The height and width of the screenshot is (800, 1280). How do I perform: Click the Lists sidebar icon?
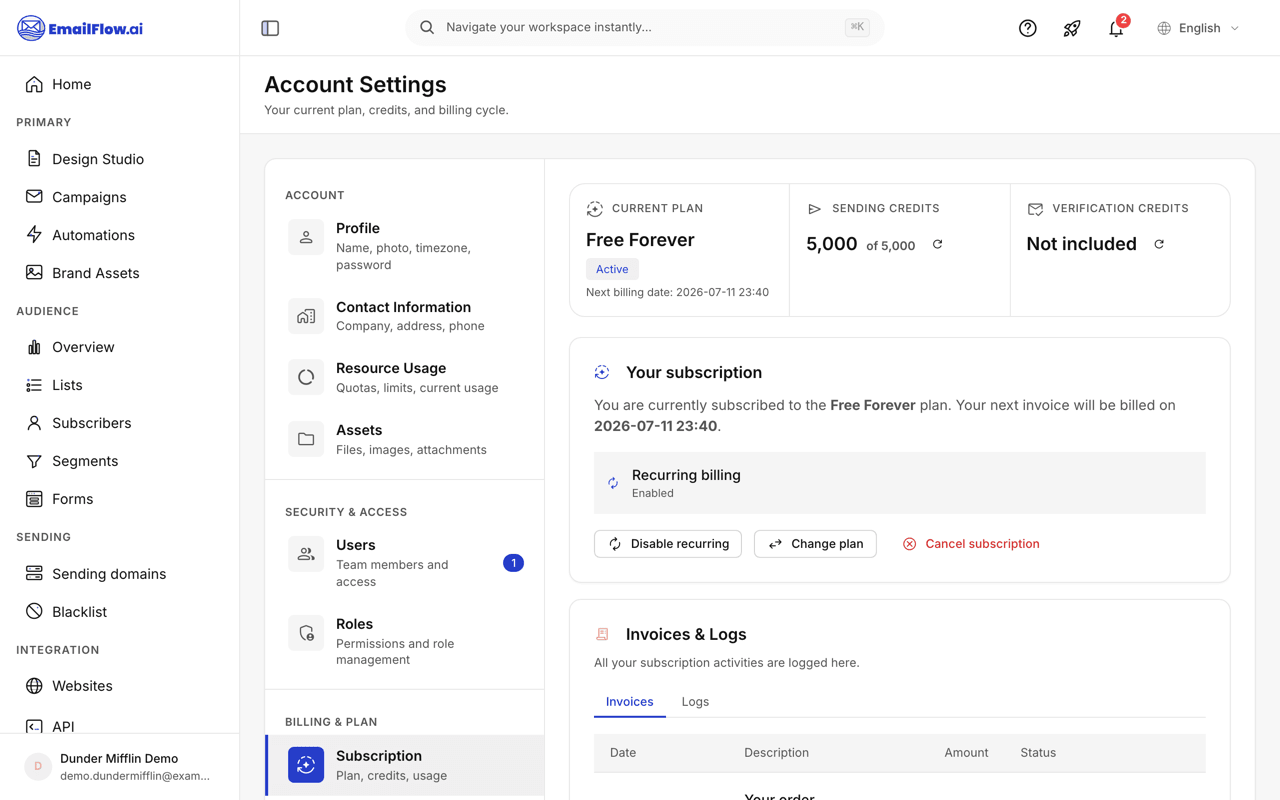(x=34, y=385)
